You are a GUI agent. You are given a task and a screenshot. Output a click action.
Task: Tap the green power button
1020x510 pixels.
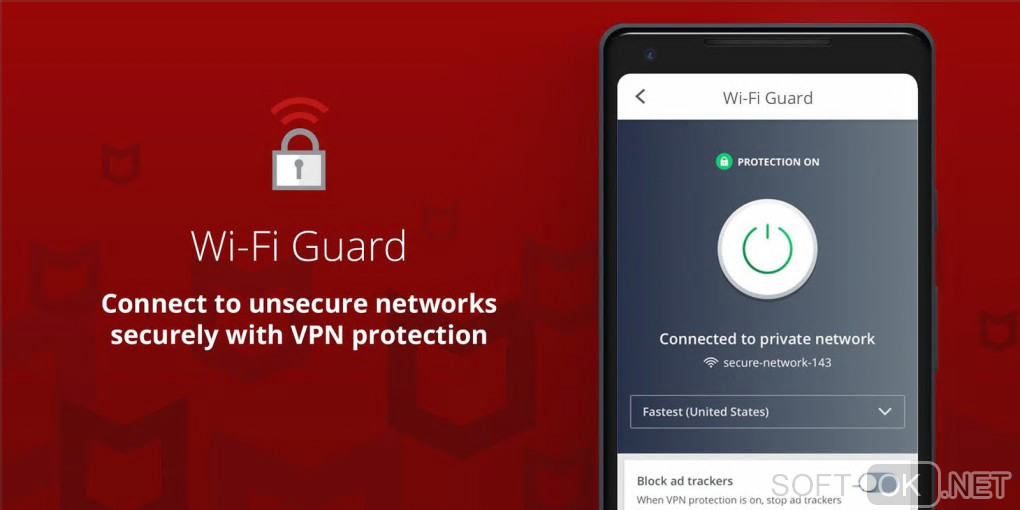click(x=768, y=248)
